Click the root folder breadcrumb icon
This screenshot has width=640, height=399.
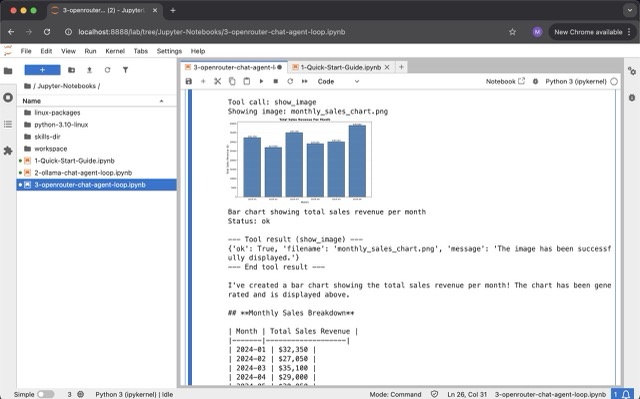[x=27, y=86]
